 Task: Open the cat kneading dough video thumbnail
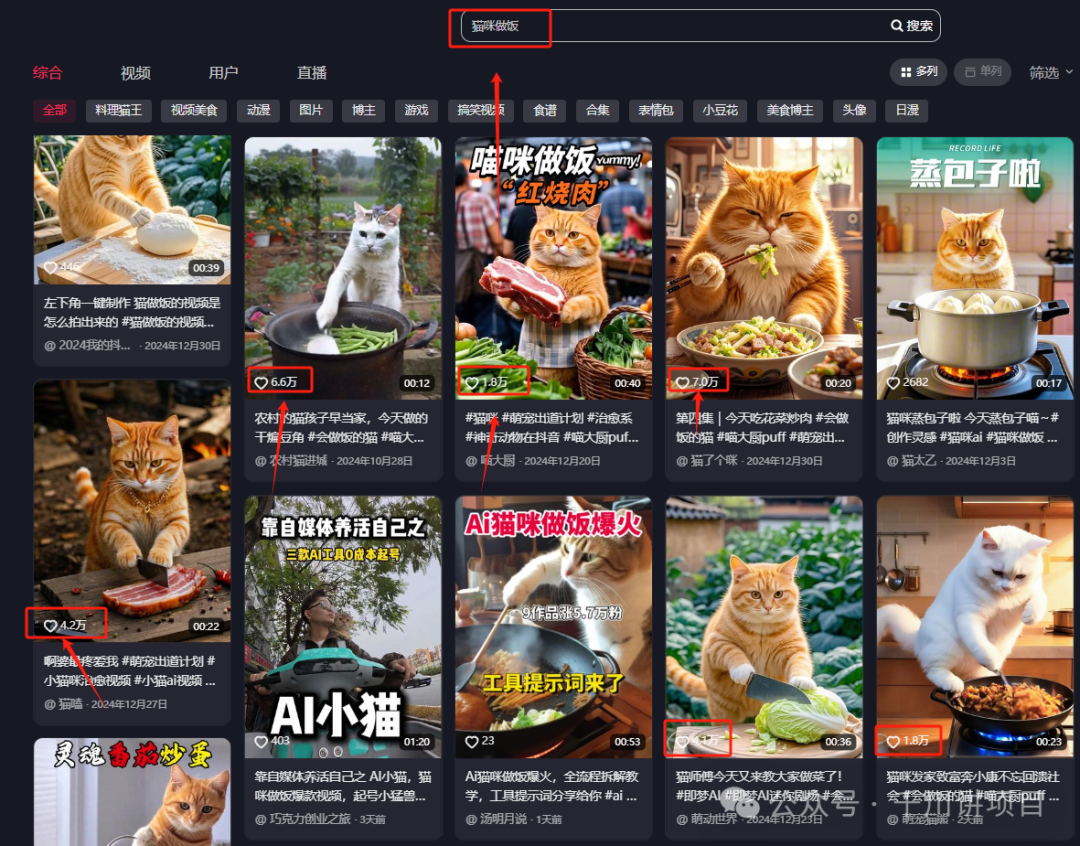coord(132,209)
